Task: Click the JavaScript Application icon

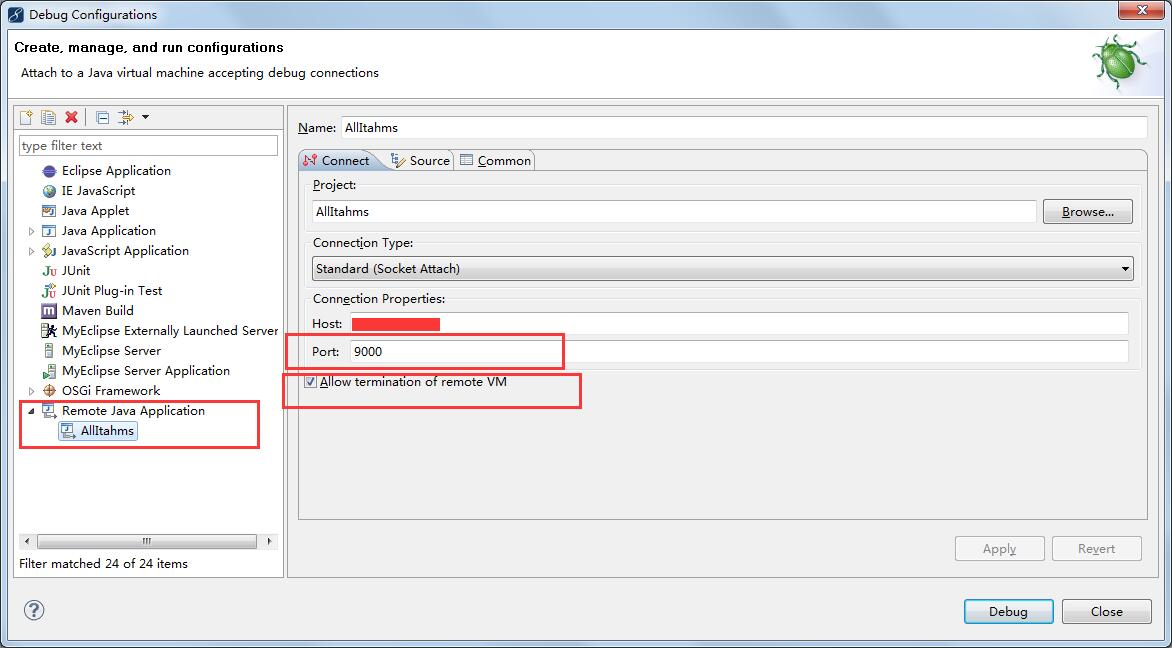Action: click(49, 251)
